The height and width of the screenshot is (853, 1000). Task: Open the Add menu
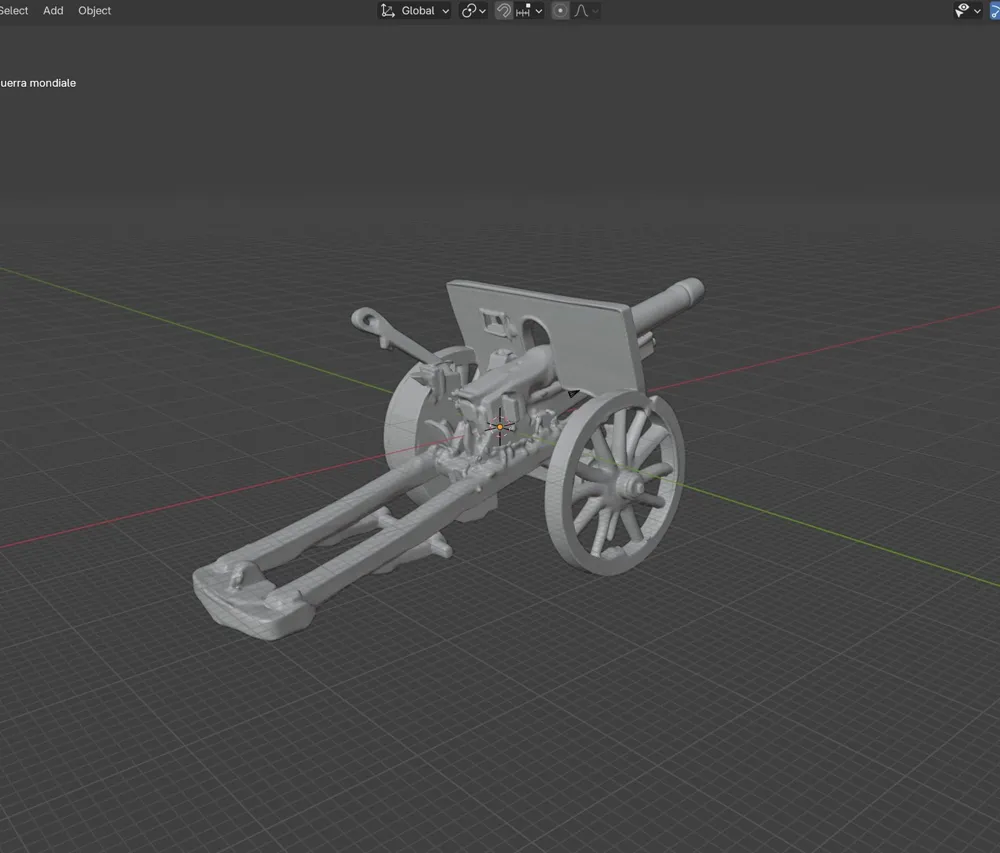click(x=53, y=11)
